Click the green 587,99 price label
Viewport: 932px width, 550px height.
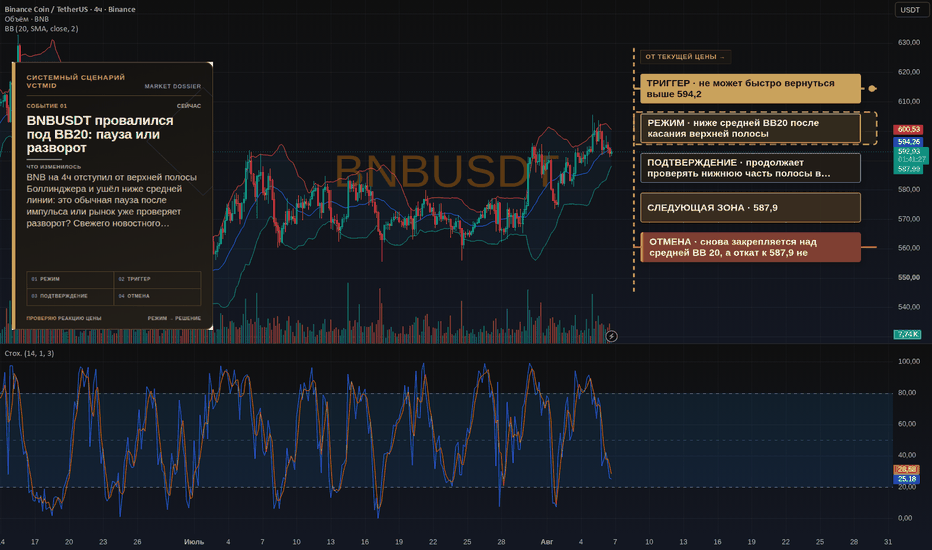click(908, 169)
